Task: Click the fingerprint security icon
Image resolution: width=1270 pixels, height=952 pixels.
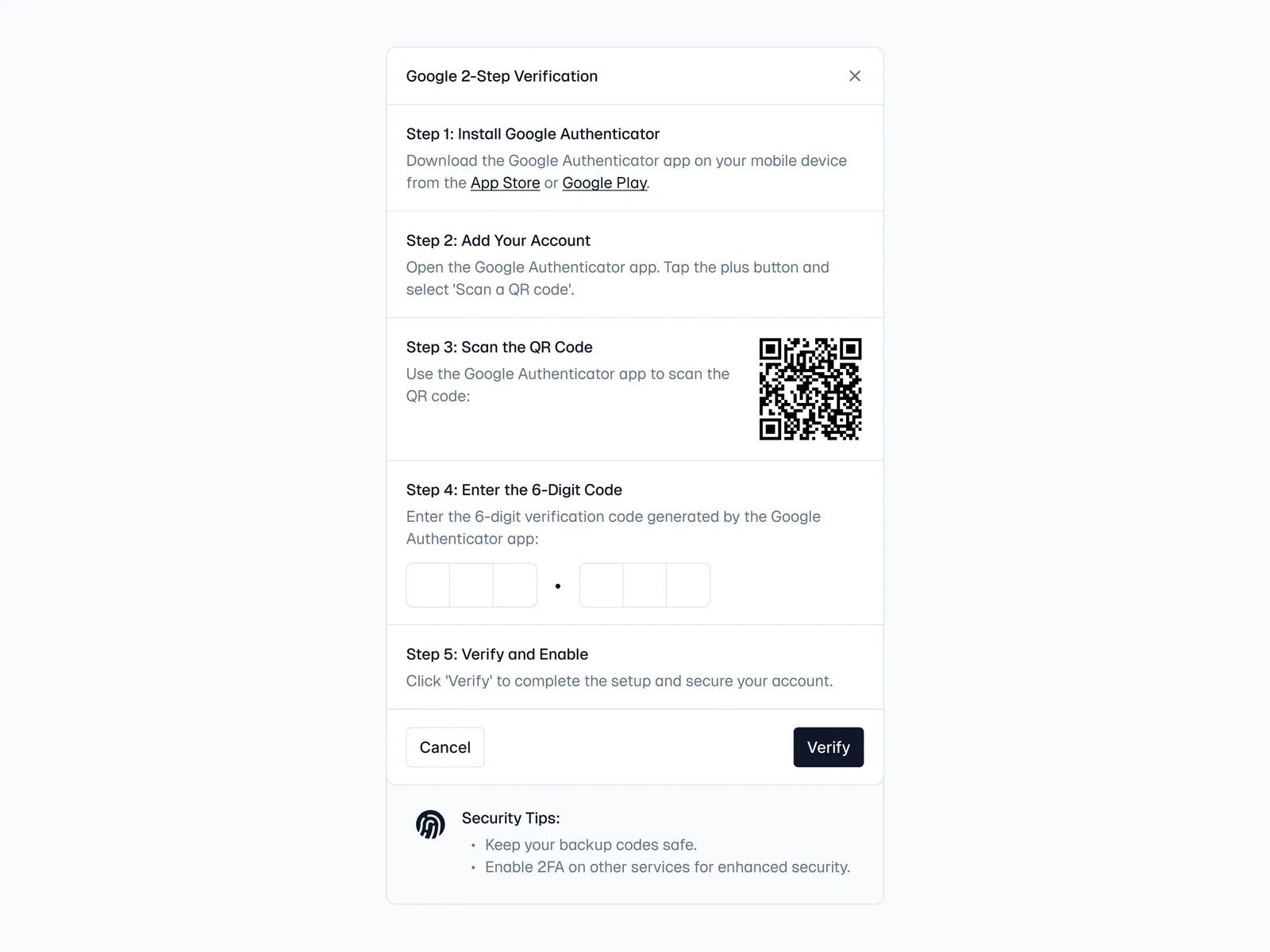Action: (430, 825)
